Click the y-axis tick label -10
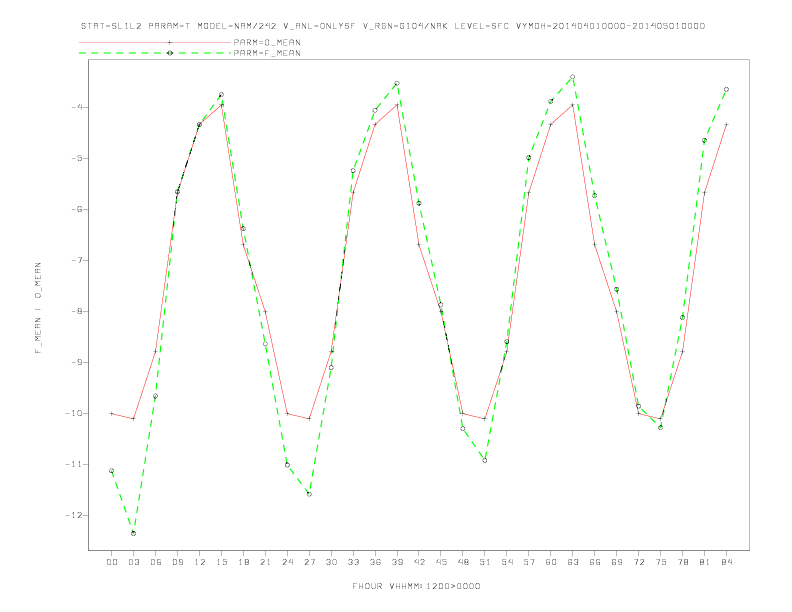This screenshot has height=612, width=792. (x=74, y=413)
